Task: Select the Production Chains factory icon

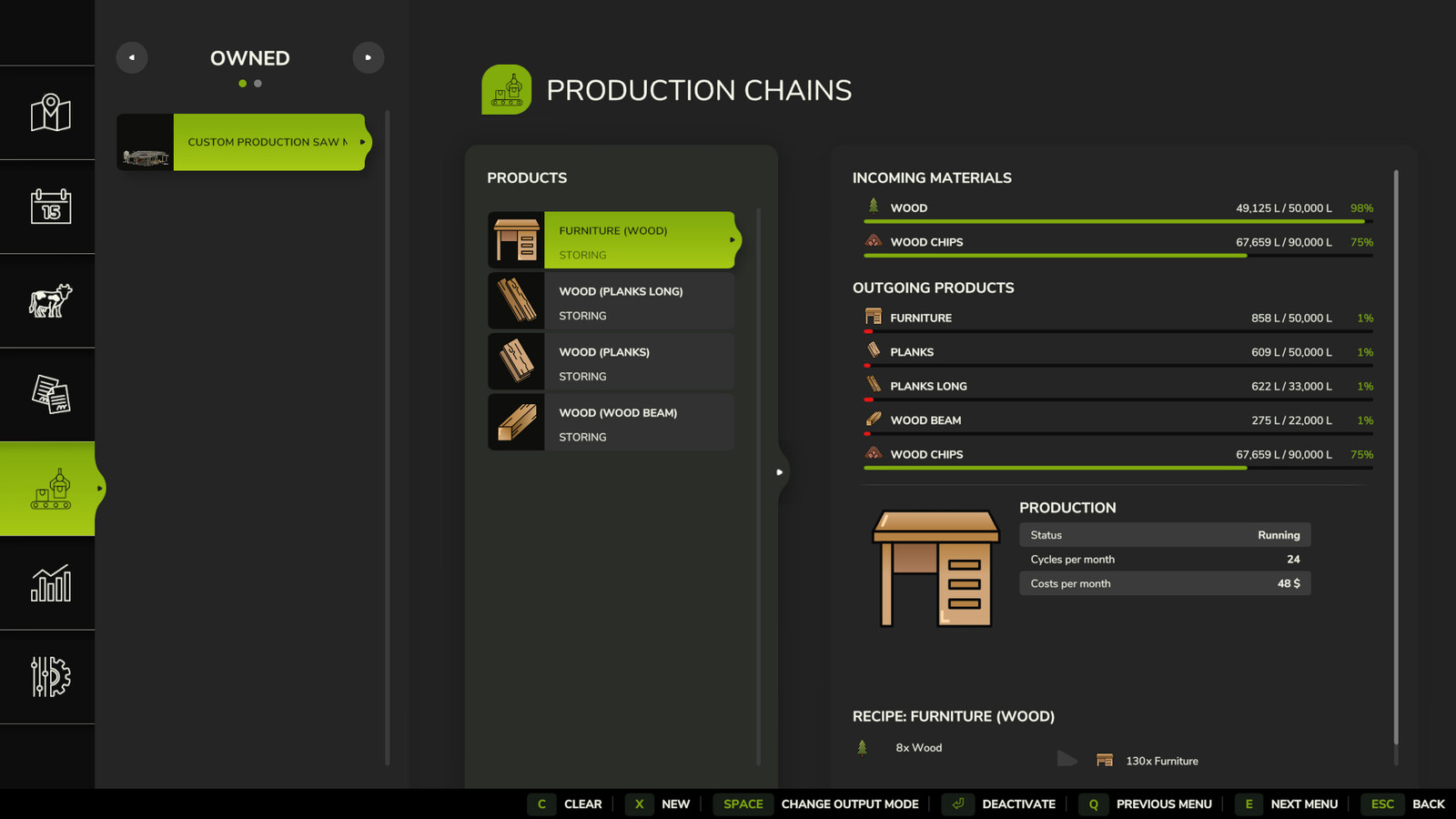Action: pyautogui.click(x=48, y=489)
